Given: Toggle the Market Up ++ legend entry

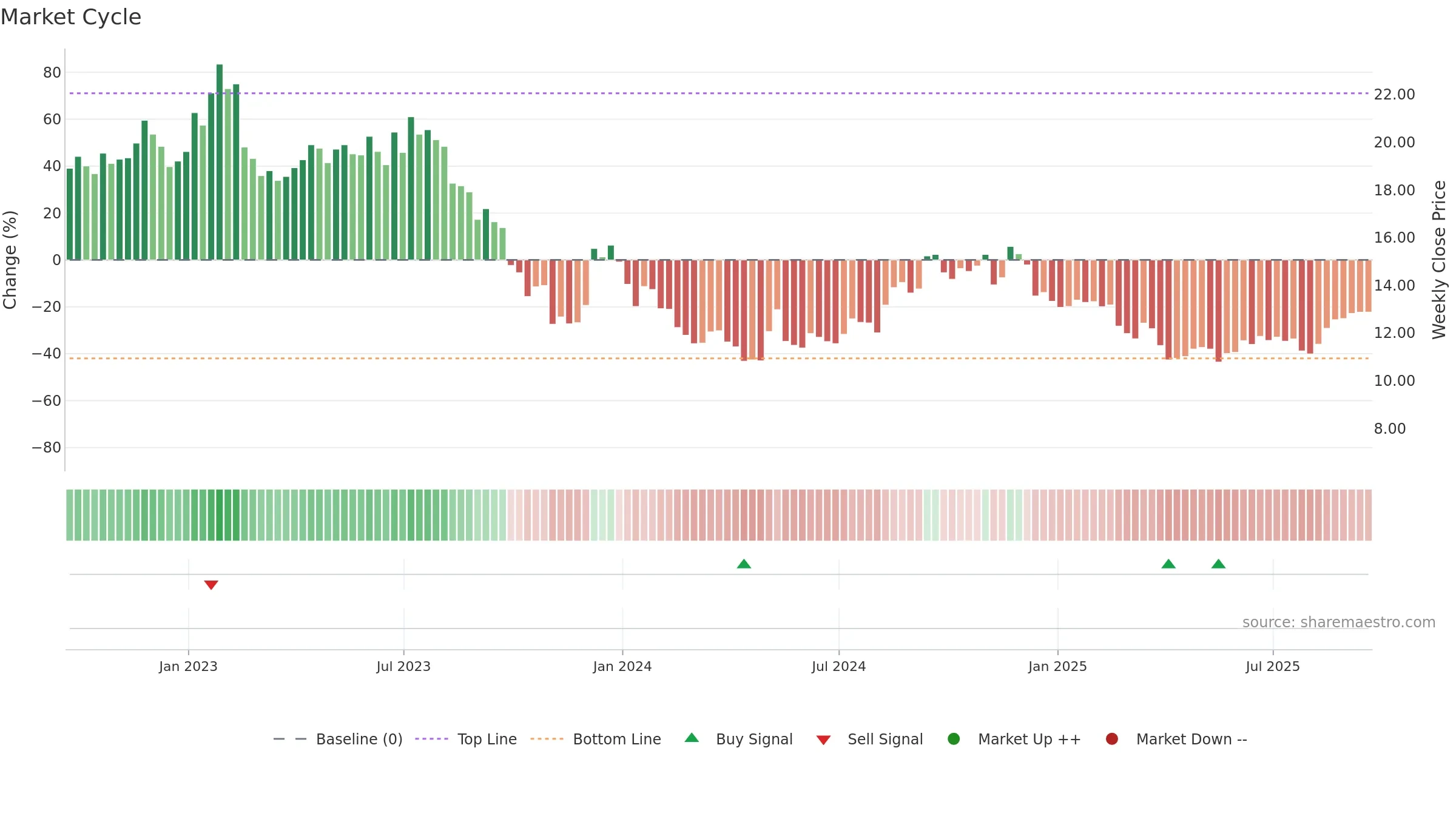Looking at the screenshot, I should tap(1014, 739).
